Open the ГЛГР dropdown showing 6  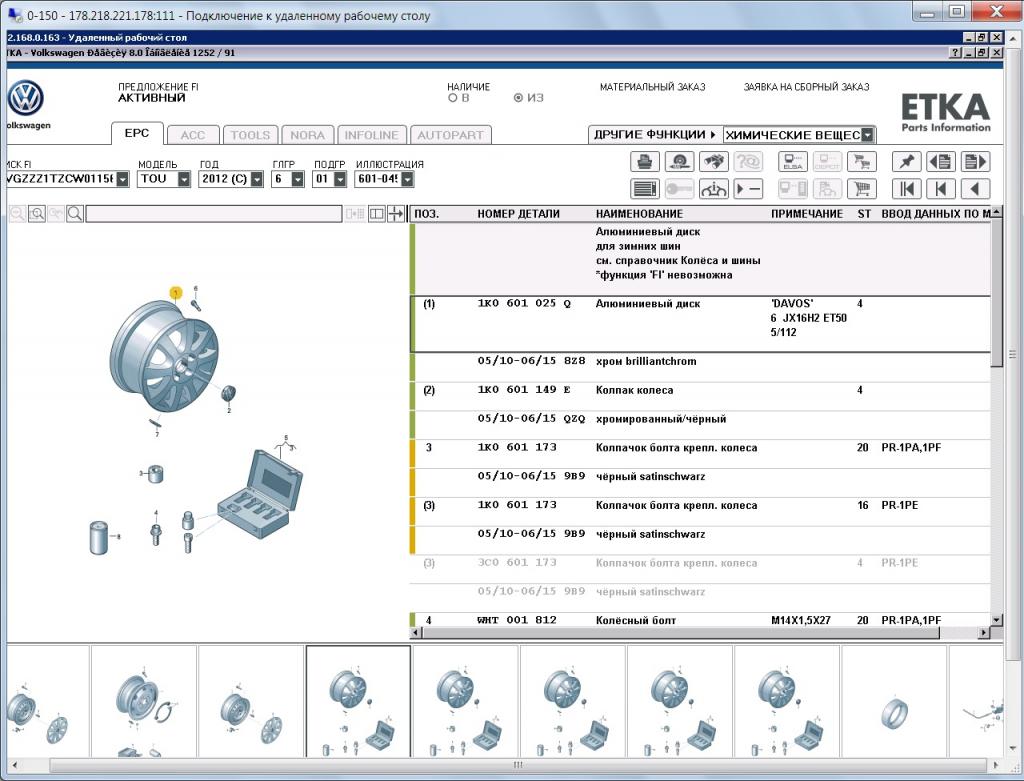point(298,179)
